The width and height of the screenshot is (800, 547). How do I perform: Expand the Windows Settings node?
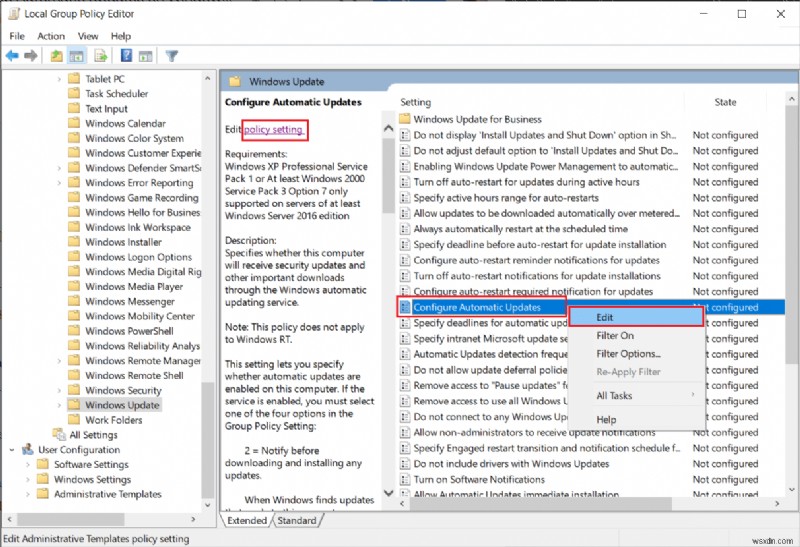(28, 479)
